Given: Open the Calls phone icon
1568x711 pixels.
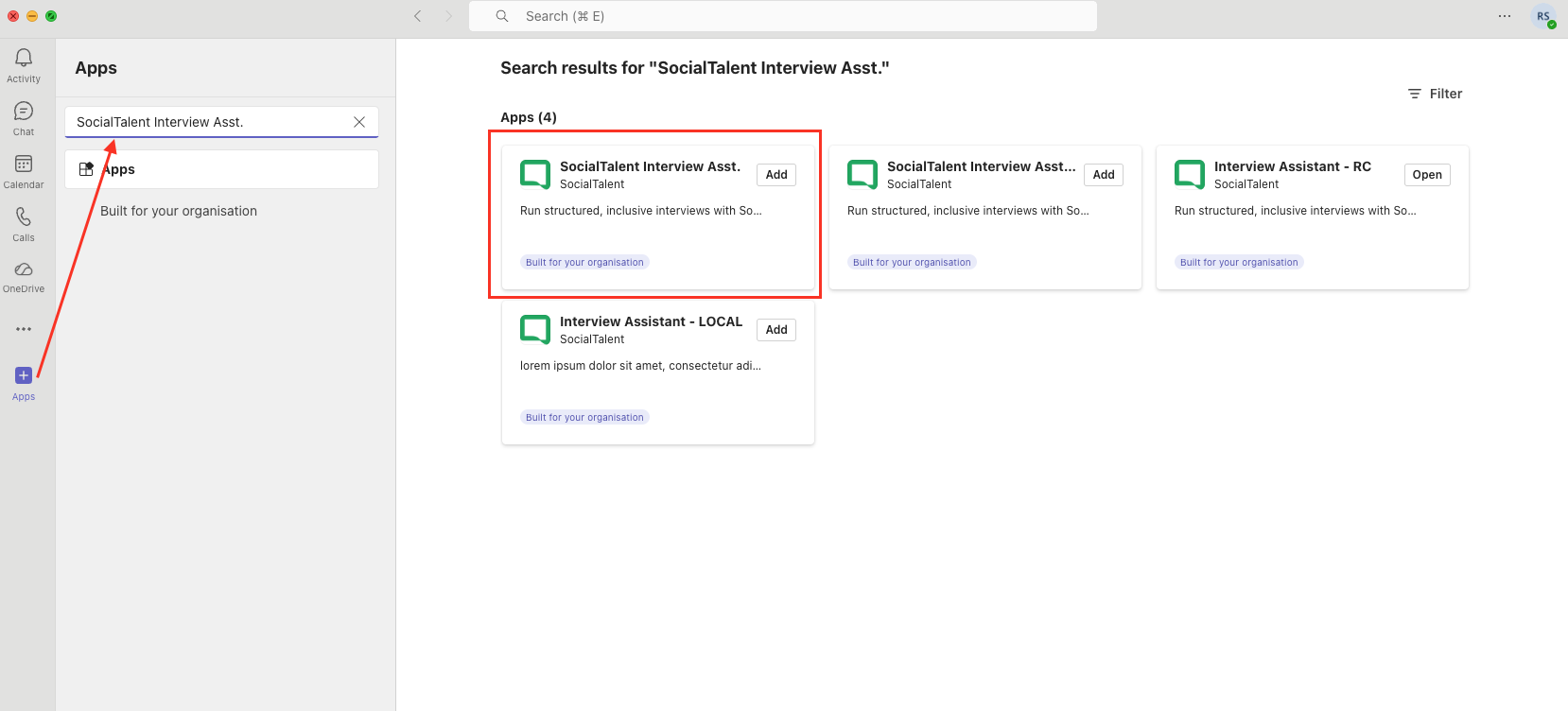Looking at the screenshot, I should (x=24, y=217).
